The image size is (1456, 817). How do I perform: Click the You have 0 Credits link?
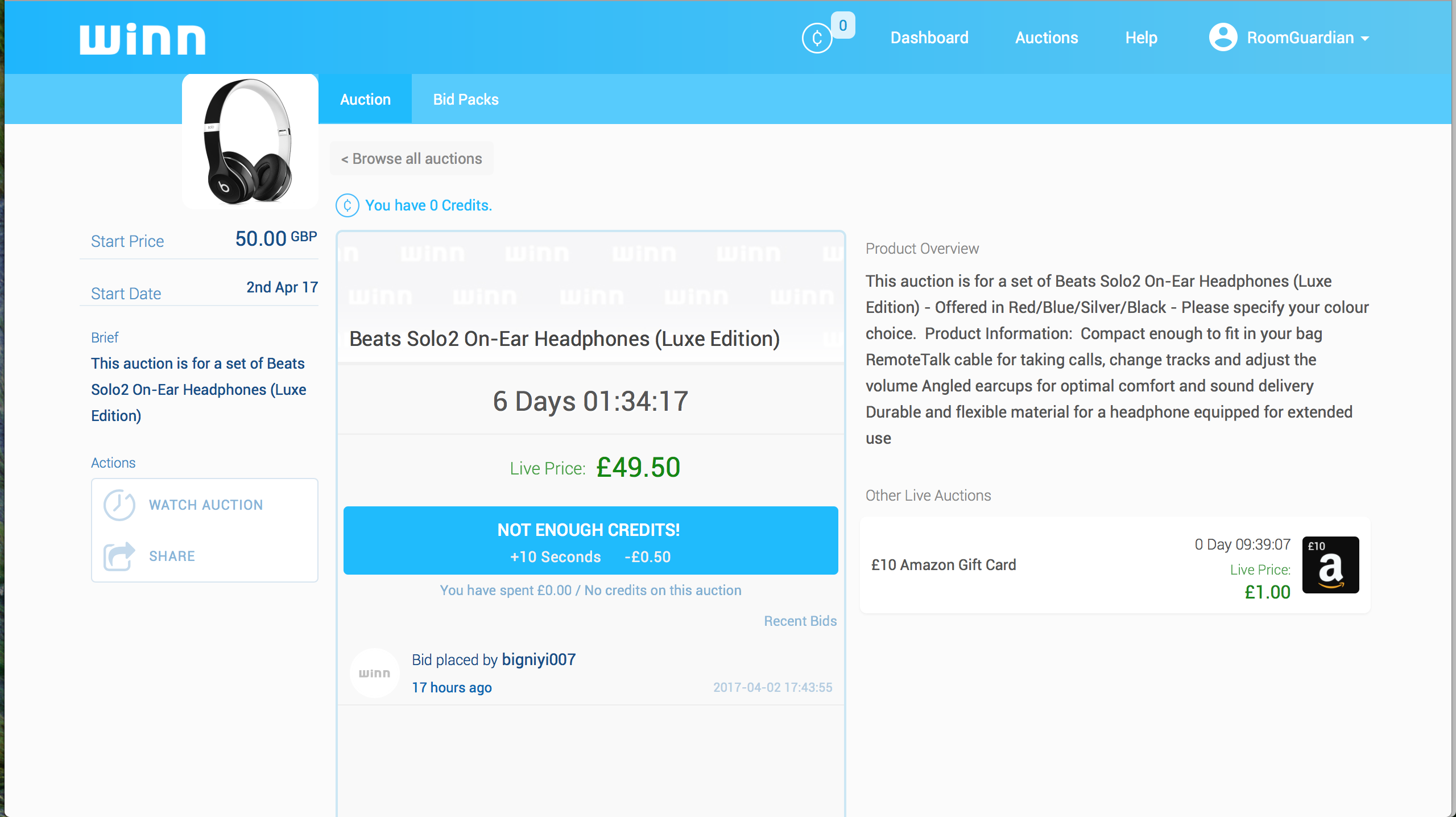click(428, 205)
